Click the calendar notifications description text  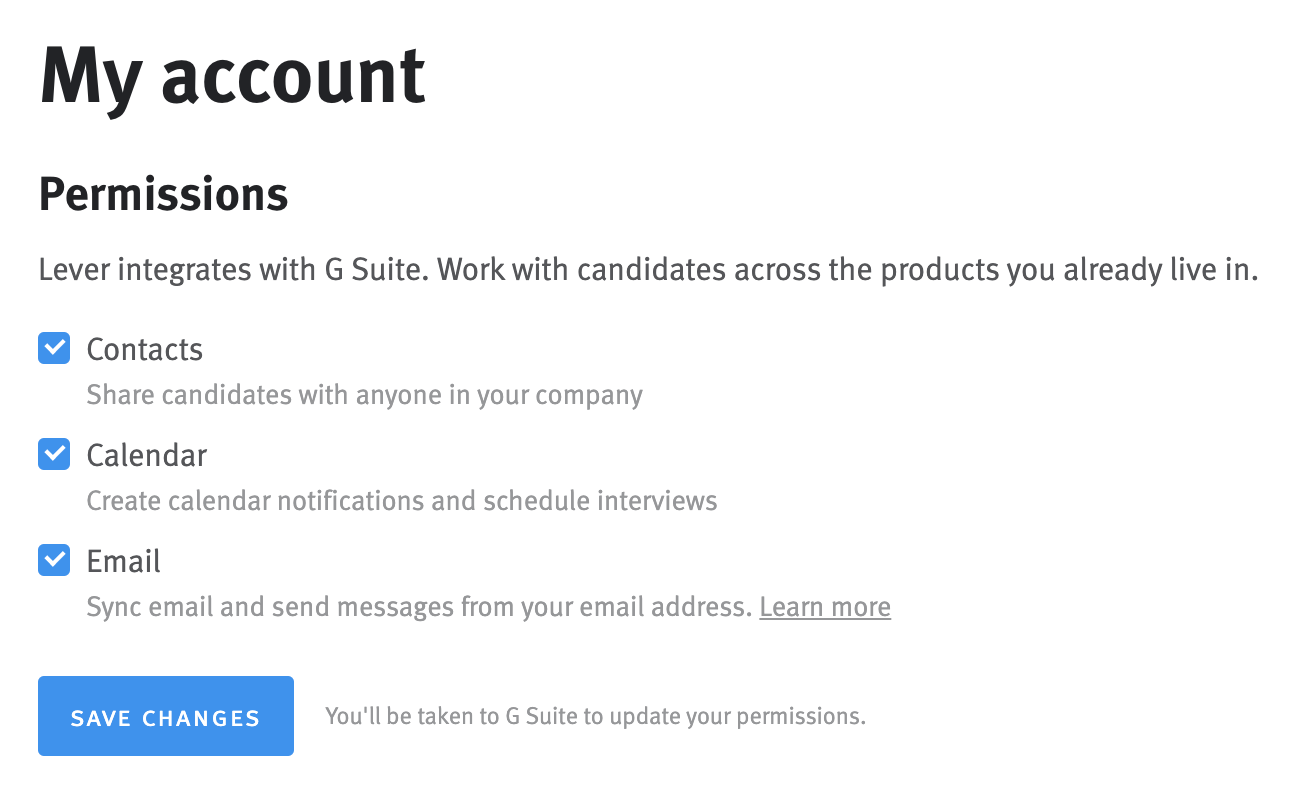pos(401,500)
